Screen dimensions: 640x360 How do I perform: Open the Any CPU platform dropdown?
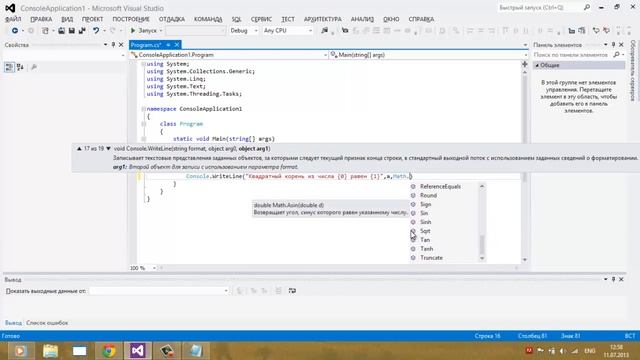click(288, 31)
